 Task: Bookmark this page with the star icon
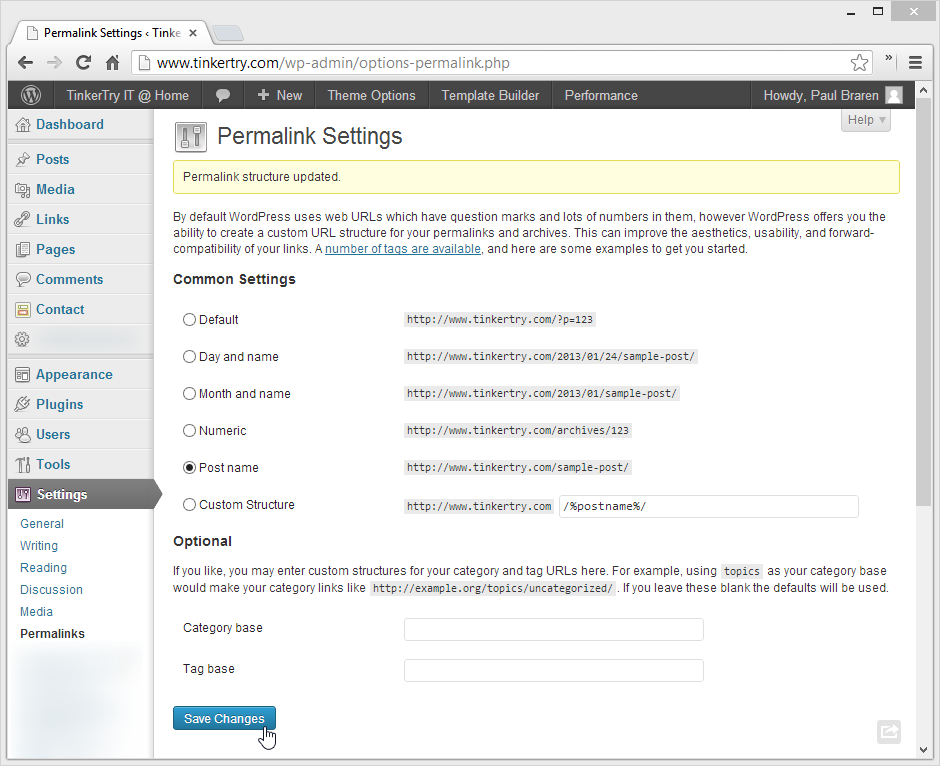click(x=859, y=62)
